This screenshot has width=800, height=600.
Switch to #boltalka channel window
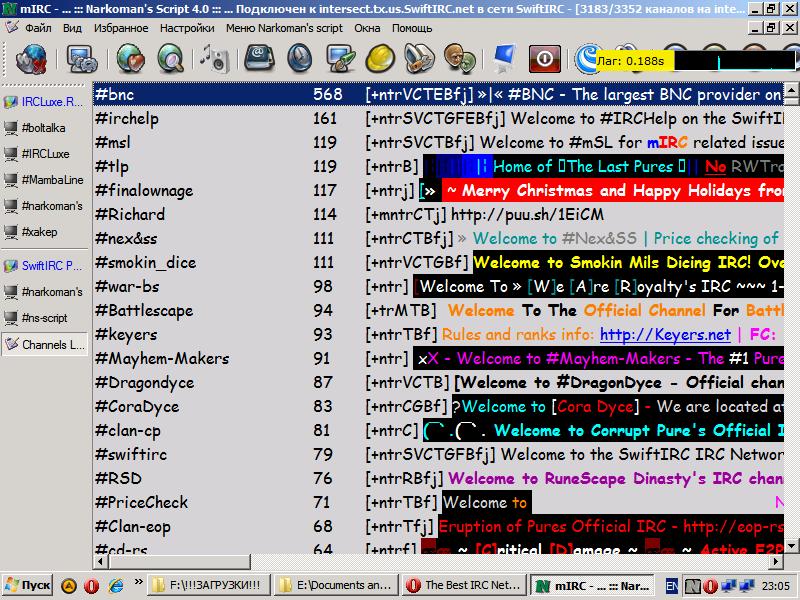44,128
